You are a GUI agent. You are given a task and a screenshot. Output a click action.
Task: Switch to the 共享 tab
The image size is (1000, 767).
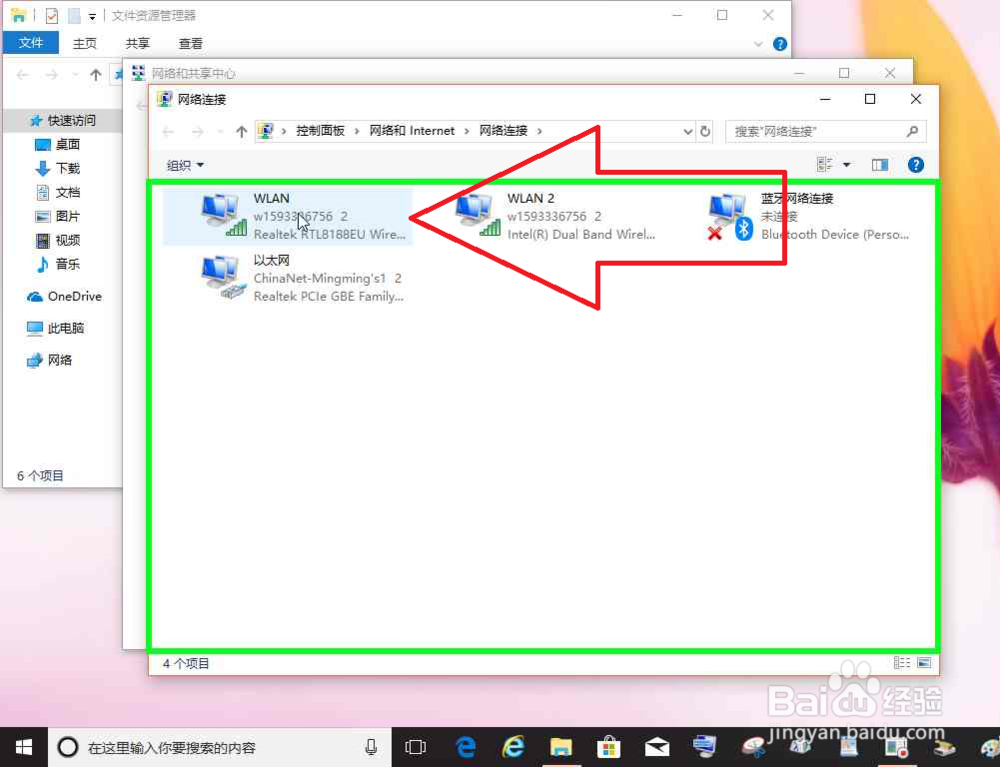(137, 43)
